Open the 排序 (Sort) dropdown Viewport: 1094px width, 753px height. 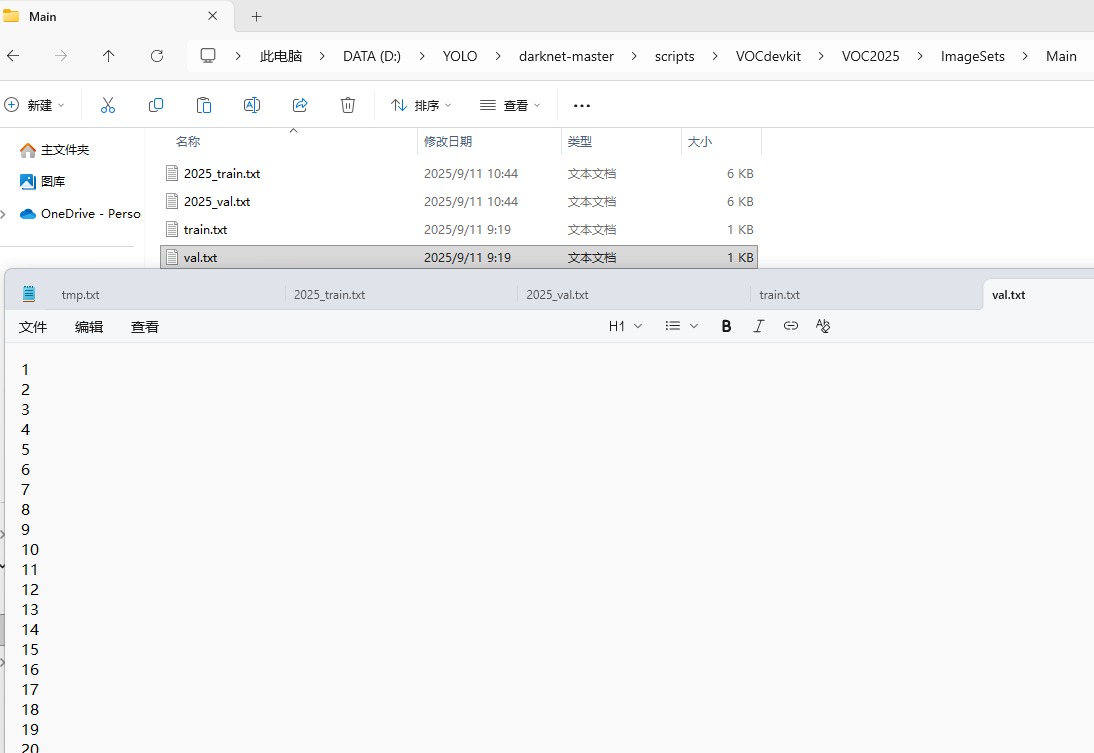421,105
